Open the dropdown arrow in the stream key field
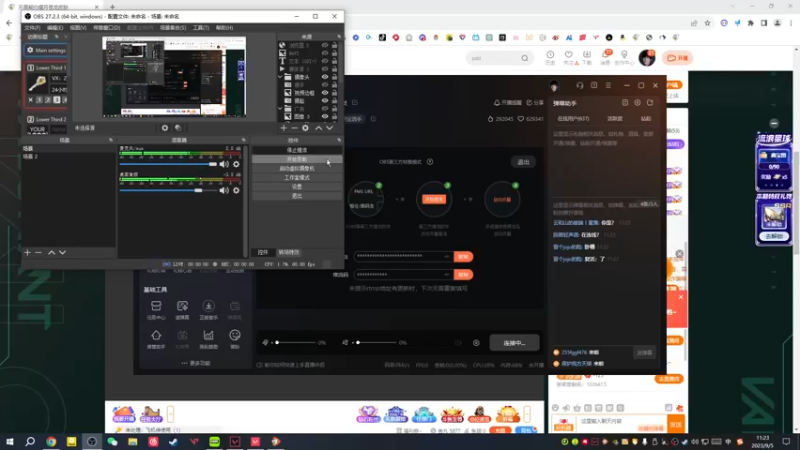Viewport: 800px width, 450px height. coord(446,274)
